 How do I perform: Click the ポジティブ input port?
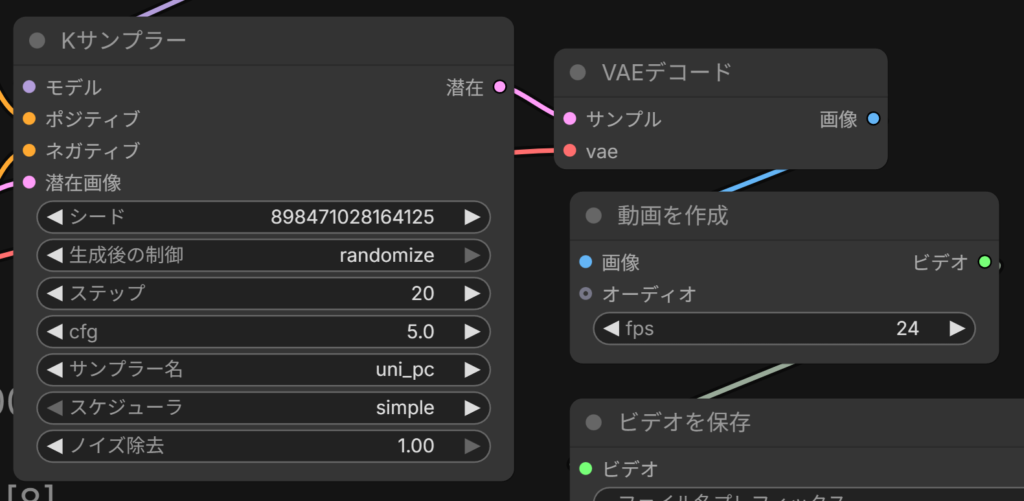29,119
